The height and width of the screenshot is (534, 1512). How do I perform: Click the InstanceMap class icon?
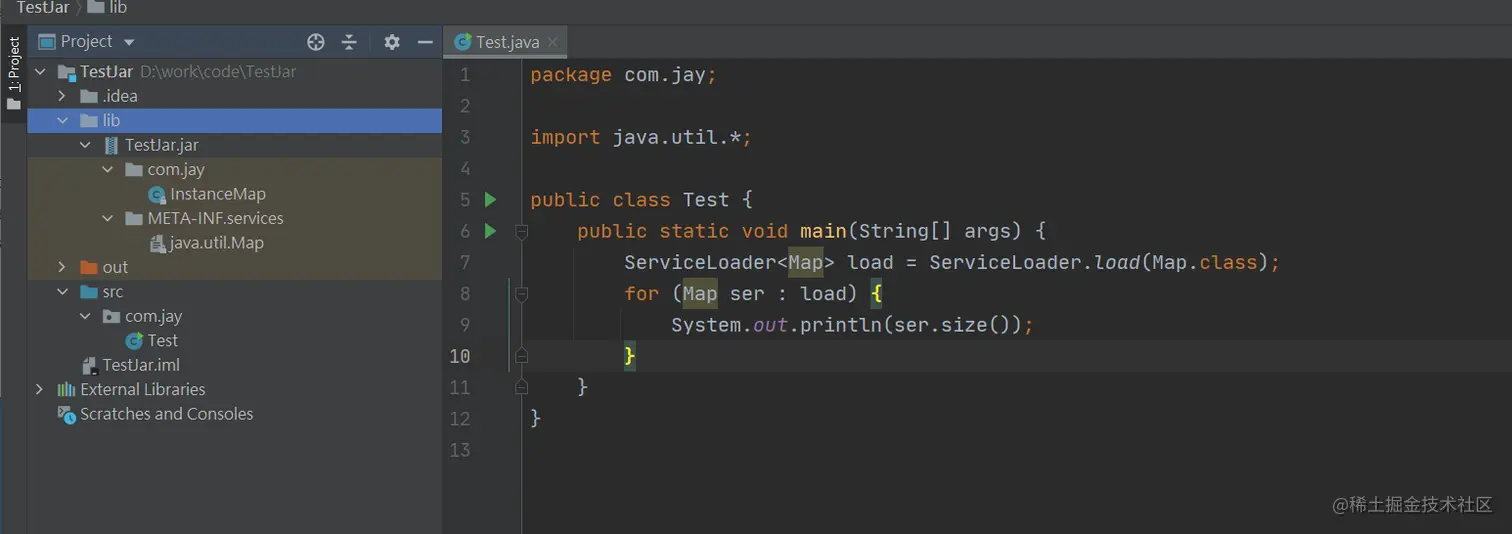coord(157,194)
